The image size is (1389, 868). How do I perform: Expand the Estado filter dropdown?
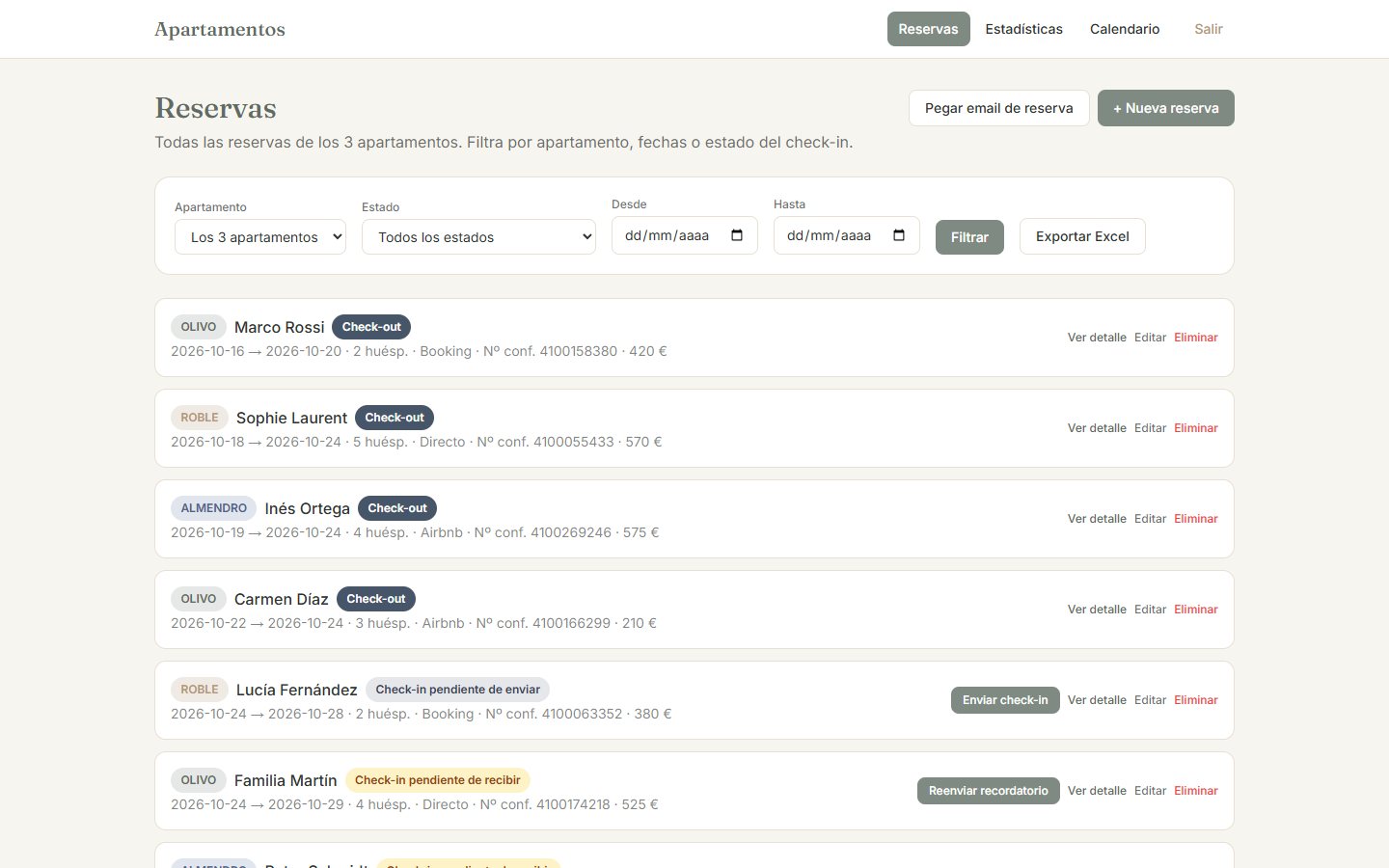(478, 237)
